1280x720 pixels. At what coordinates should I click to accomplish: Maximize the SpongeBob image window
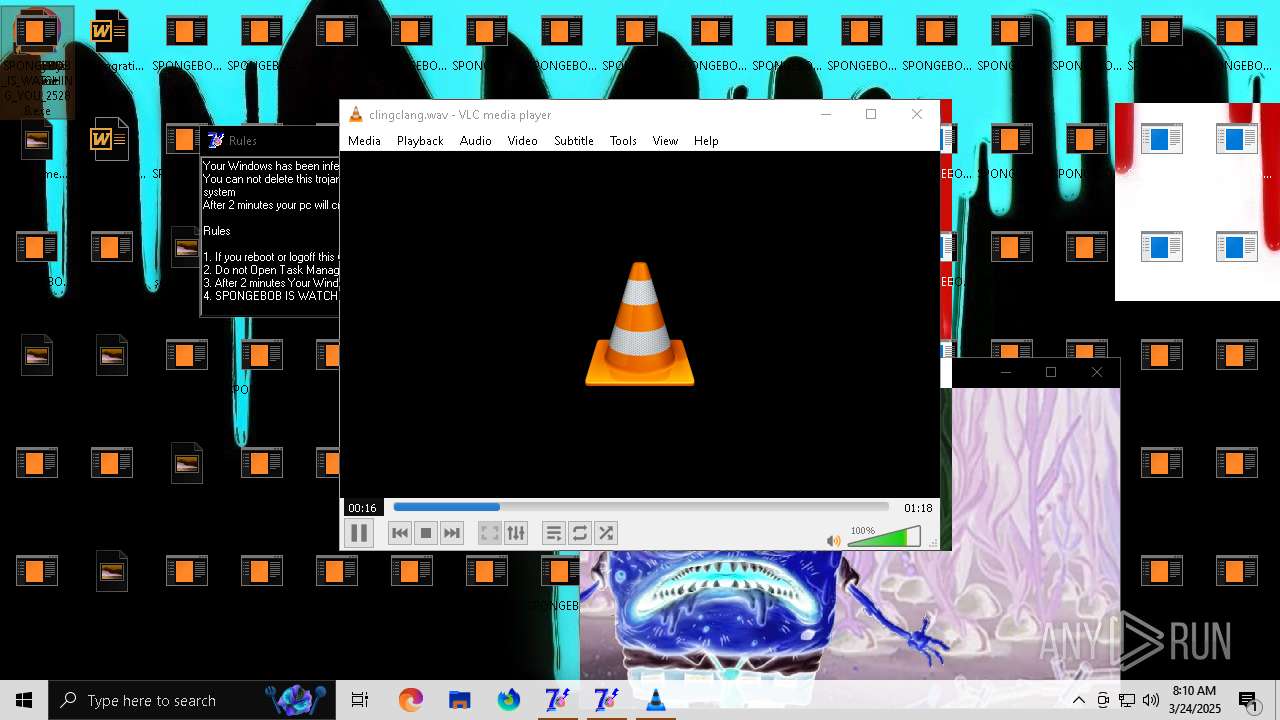tap(1051, 372)
